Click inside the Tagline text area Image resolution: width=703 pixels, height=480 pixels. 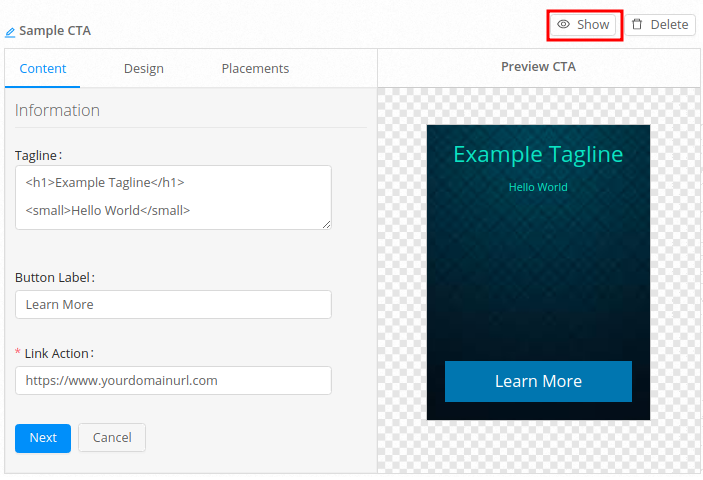pyautogui.click(x=174, y=198)
